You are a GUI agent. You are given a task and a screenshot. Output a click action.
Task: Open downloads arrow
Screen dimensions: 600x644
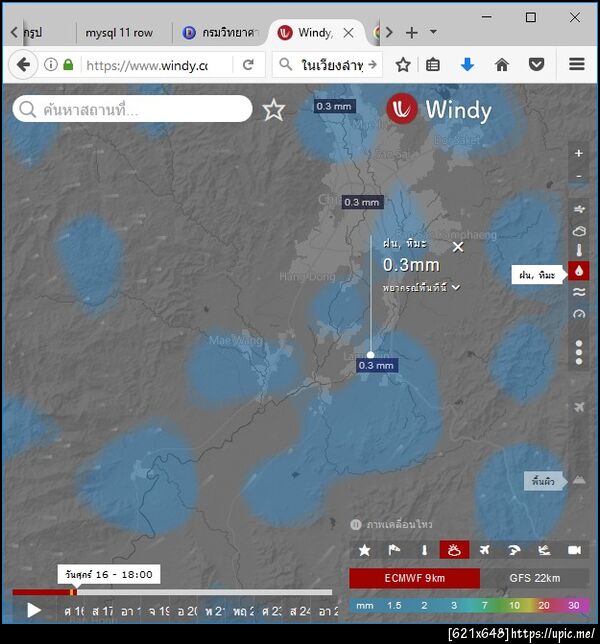pos(467,64)
